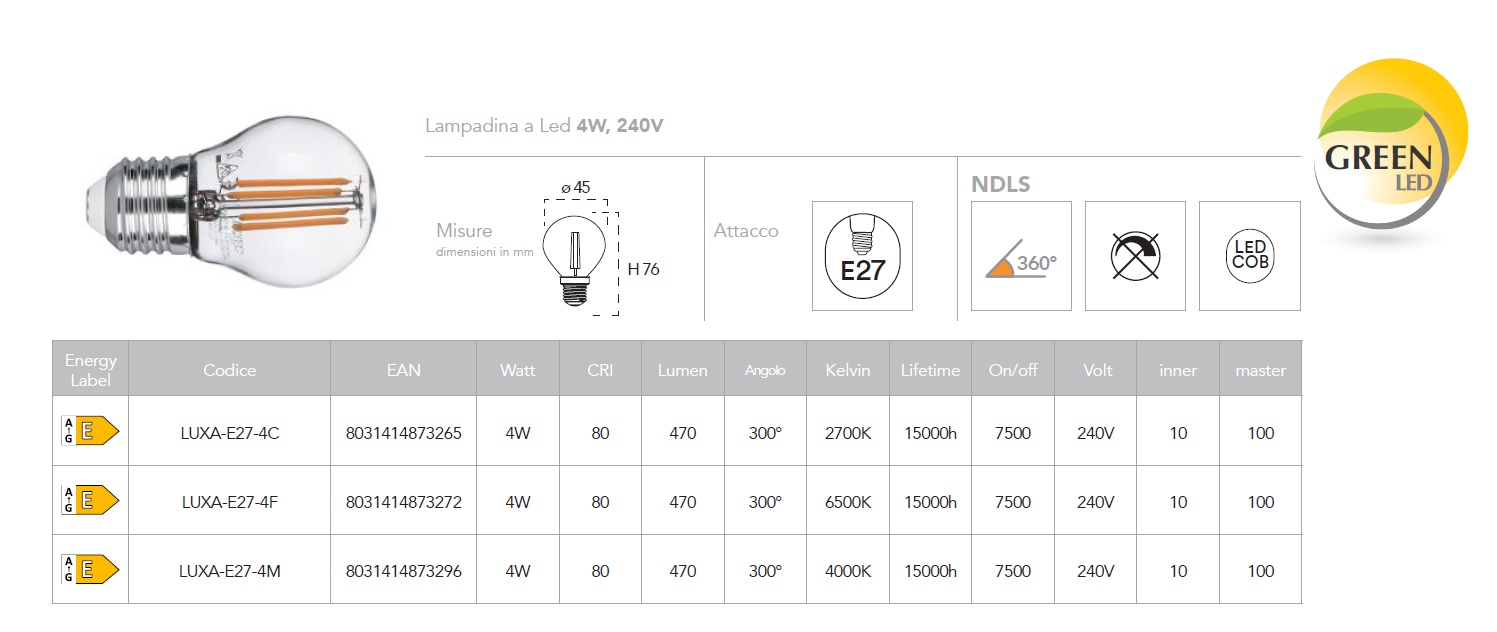Screen dimensions: 1497x632
Task: Click the Kelvin column header
Action: click(848, 370)
